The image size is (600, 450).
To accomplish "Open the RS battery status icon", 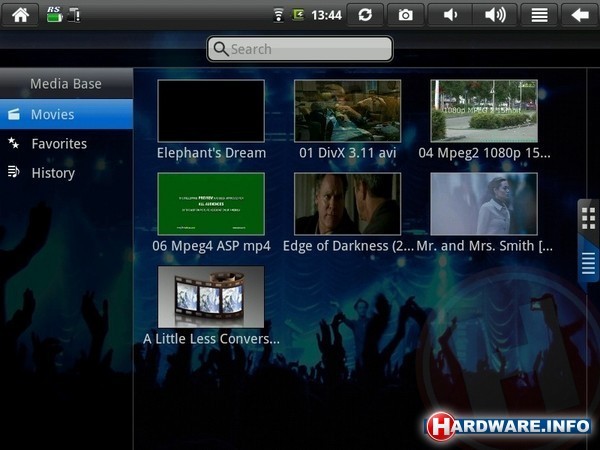I will [x=54, y=15].
